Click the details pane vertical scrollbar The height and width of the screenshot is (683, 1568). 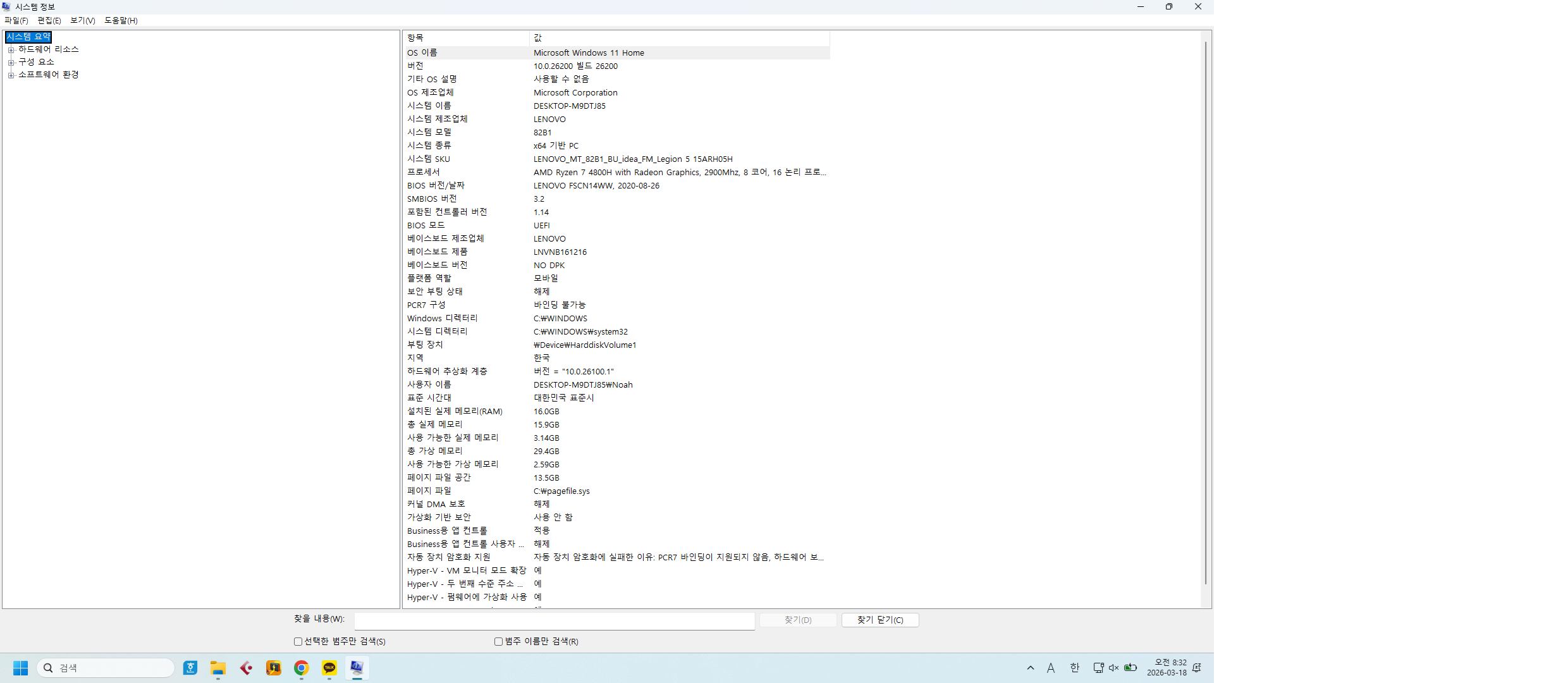click(1206, 313)
